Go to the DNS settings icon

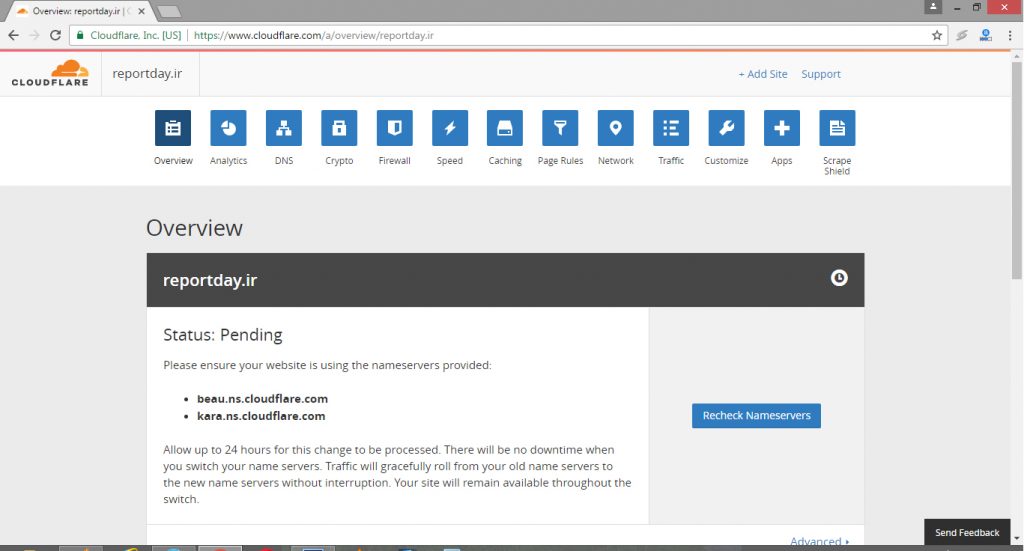(284, 128)
